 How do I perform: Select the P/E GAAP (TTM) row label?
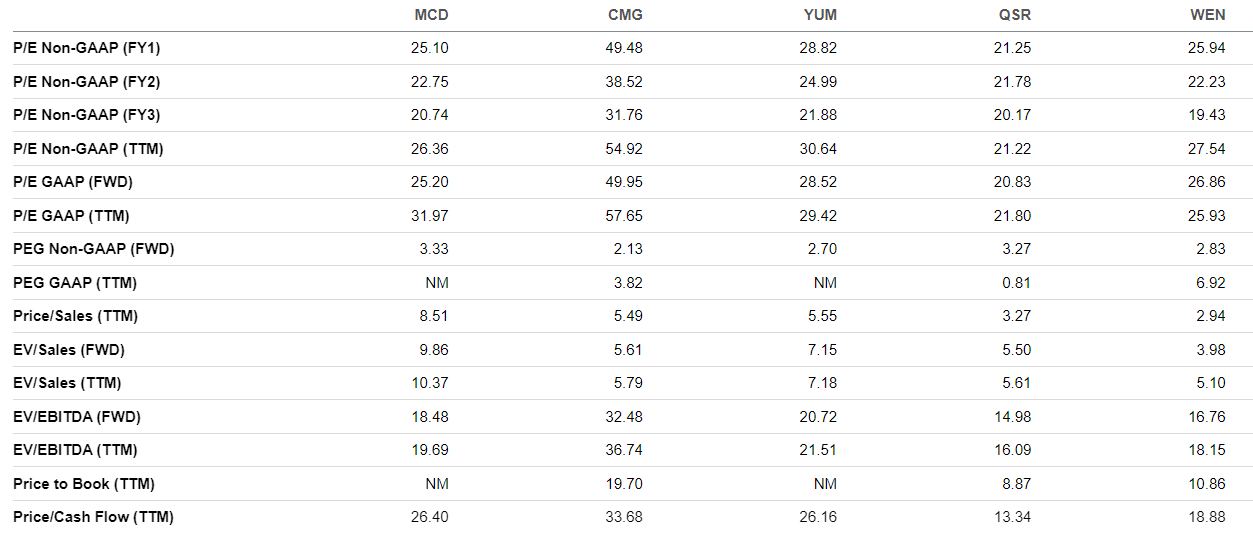[71, 216]
